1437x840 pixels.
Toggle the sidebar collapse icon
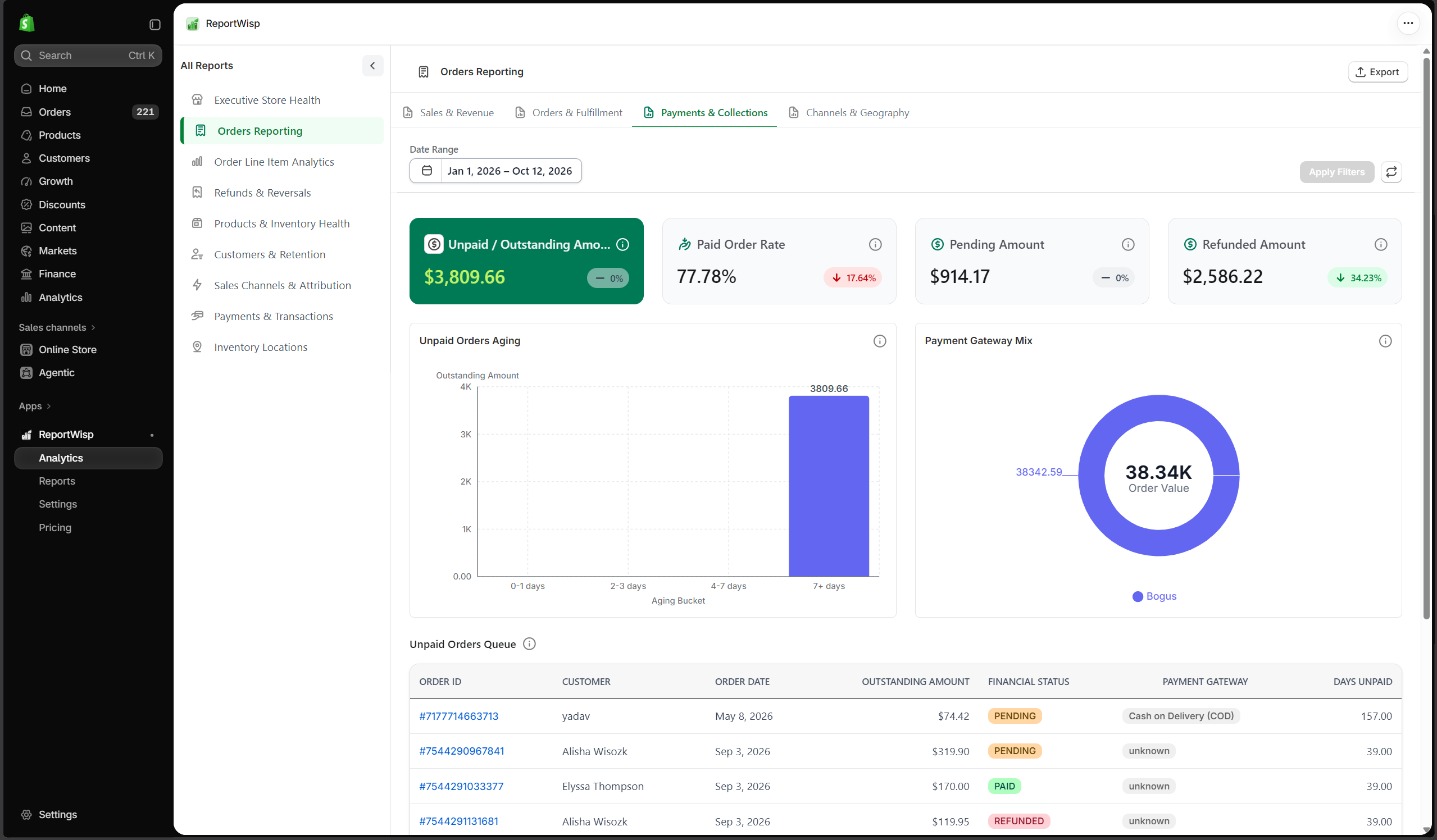(154, 25)
